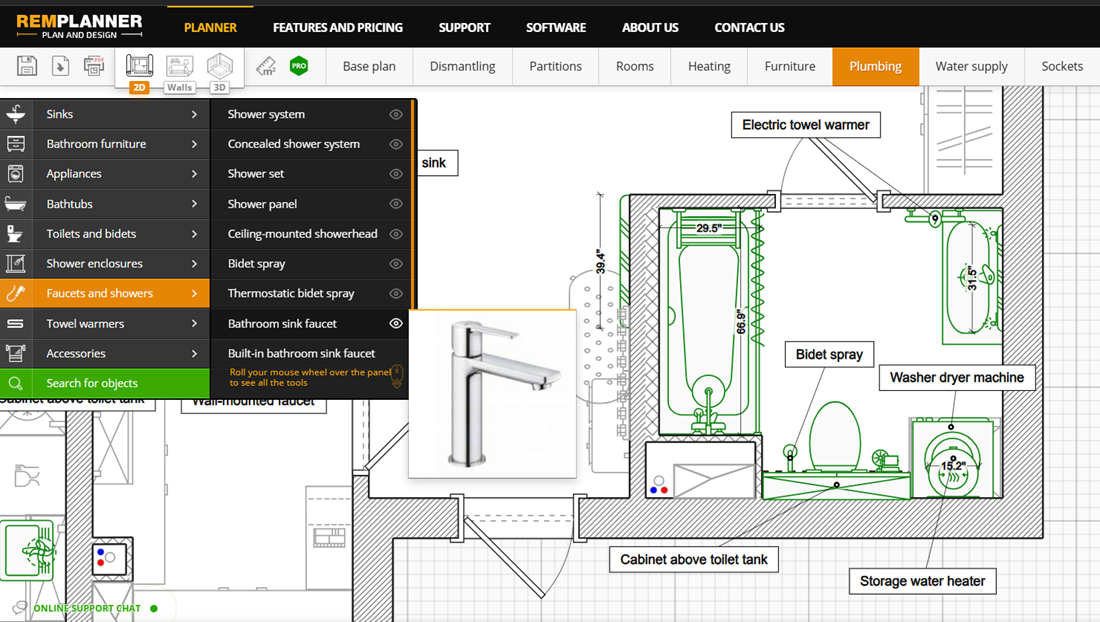The width and height of the screenshot is (1100, 622).
Task: Switch to Walls view mode
Action: (x=180, y=72)
